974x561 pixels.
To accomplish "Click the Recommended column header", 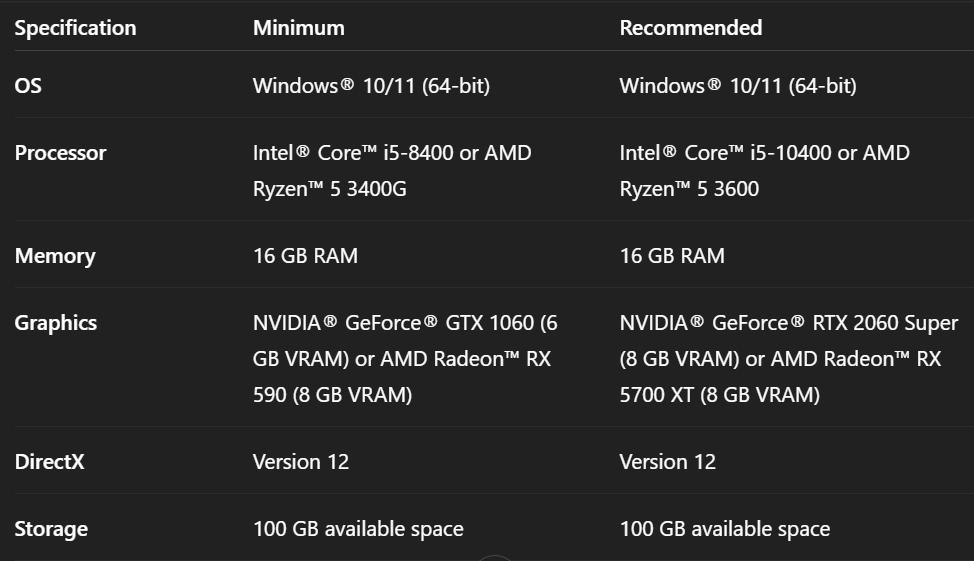I will coord(690,28).
